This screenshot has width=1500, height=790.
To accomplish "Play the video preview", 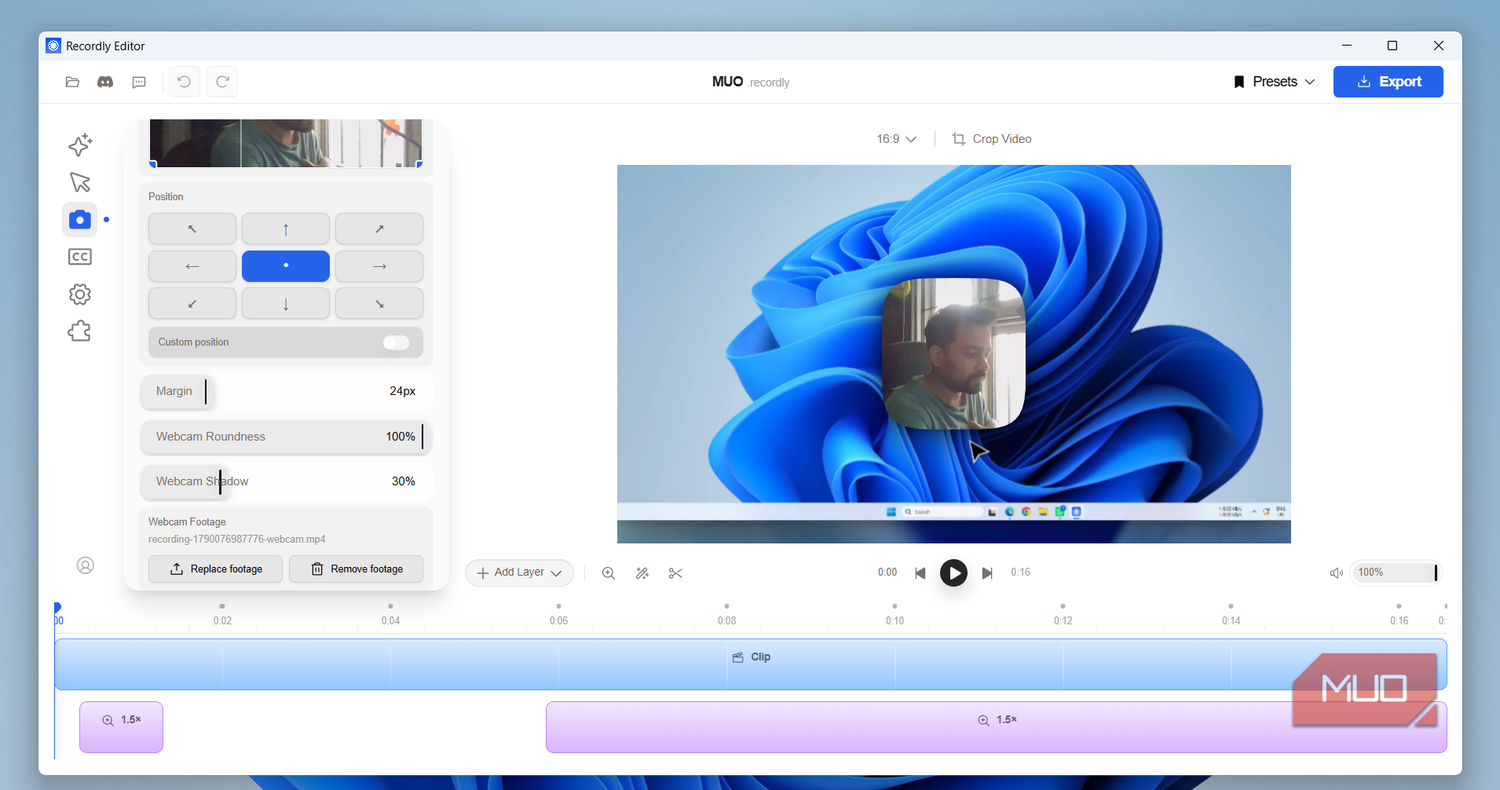I will pos(954,573).
